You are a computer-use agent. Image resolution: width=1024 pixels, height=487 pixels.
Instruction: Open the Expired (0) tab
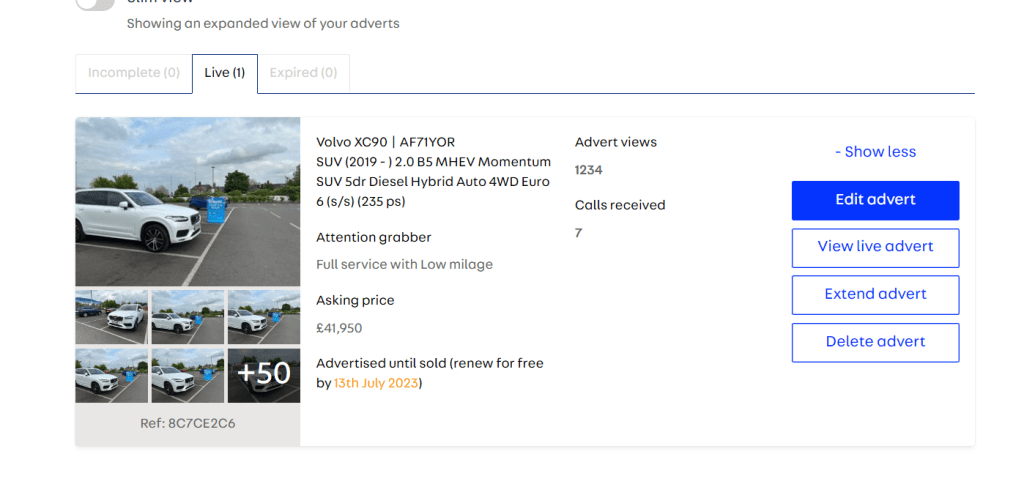(304, 73)
